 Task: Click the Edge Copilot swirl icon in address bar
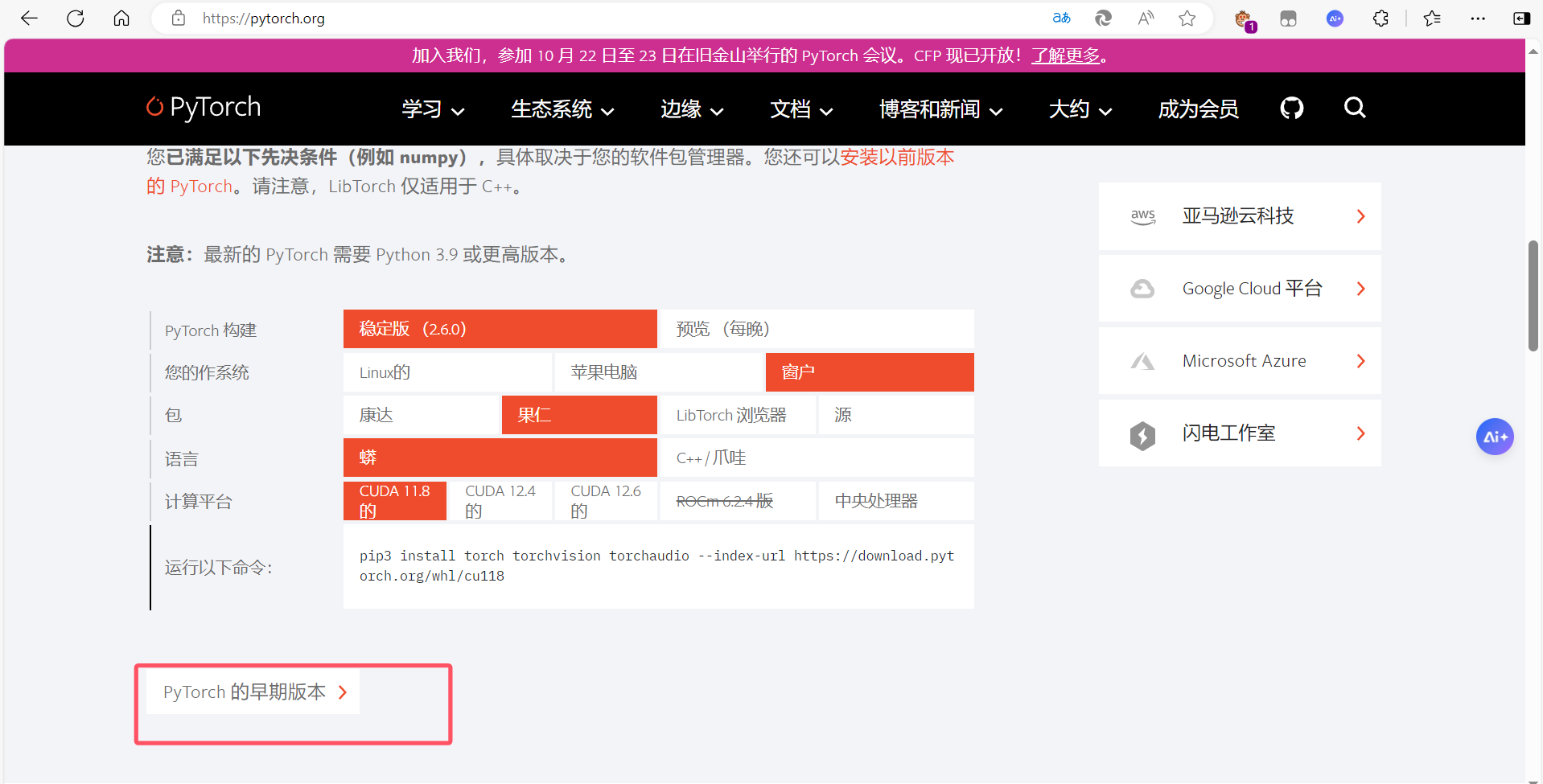[x=1103, y=18]
